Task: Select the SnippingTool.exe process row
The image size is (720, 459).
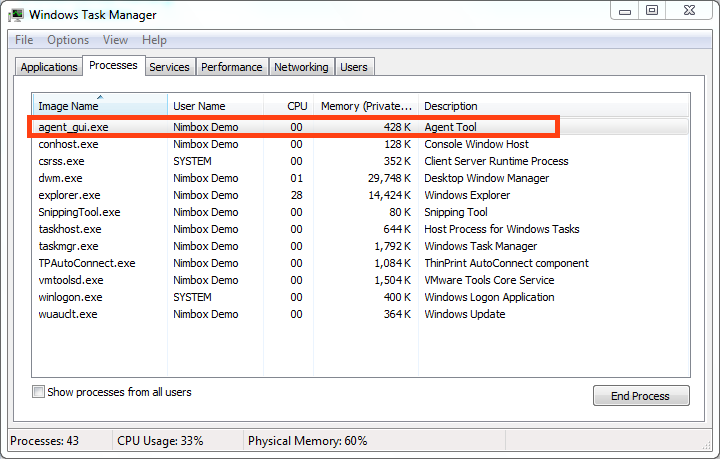Action: click(x=360, y=212)
